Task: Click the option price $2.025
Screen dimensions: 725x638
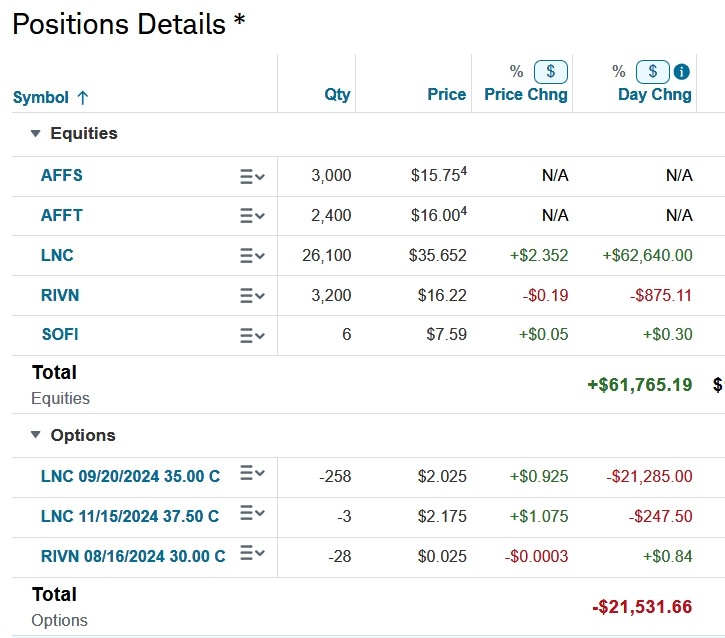Action: point(442,476)
